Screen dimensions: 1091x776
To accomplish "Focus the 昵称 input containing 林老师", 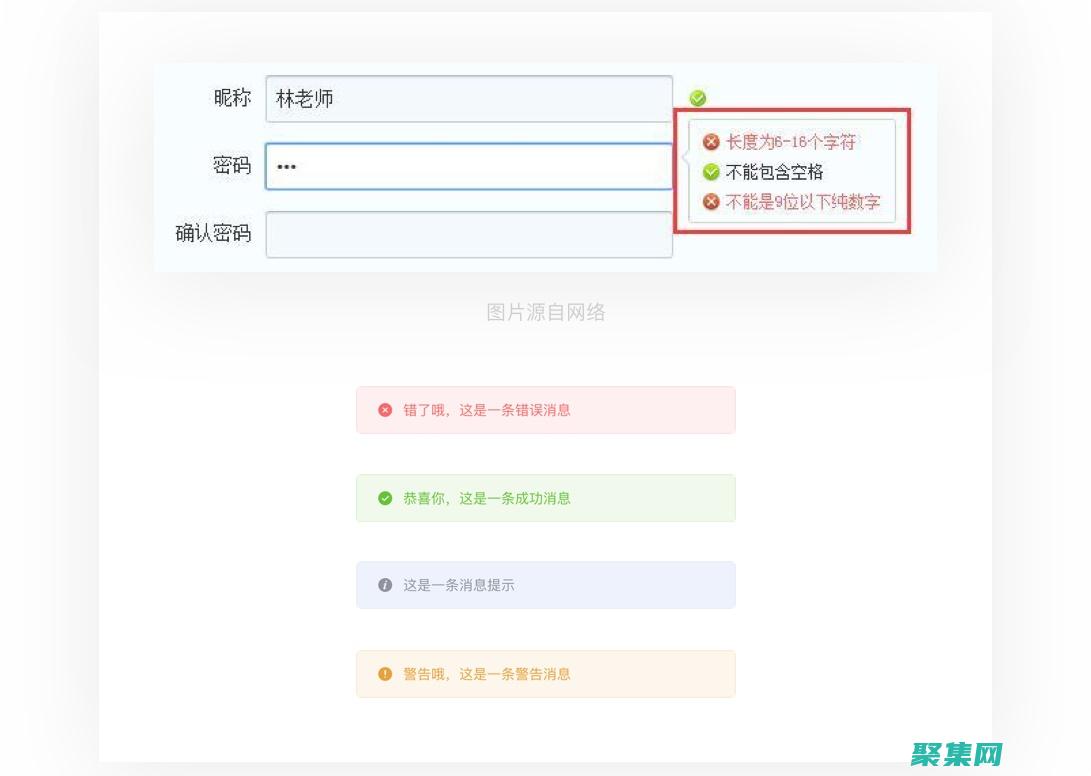I will pos(468,99).
